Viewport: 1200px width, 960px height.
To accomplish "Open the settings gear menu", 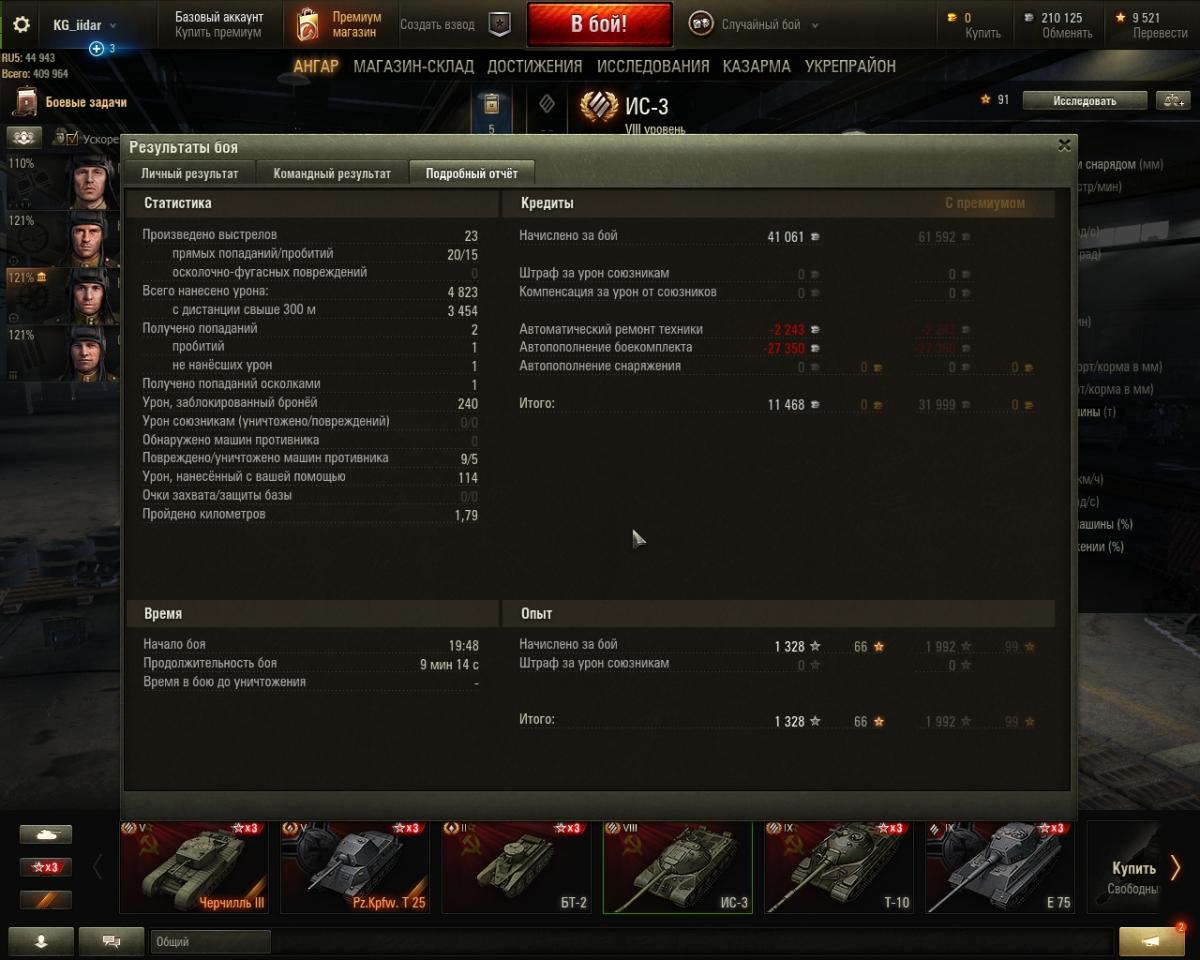I will point(21,25).
